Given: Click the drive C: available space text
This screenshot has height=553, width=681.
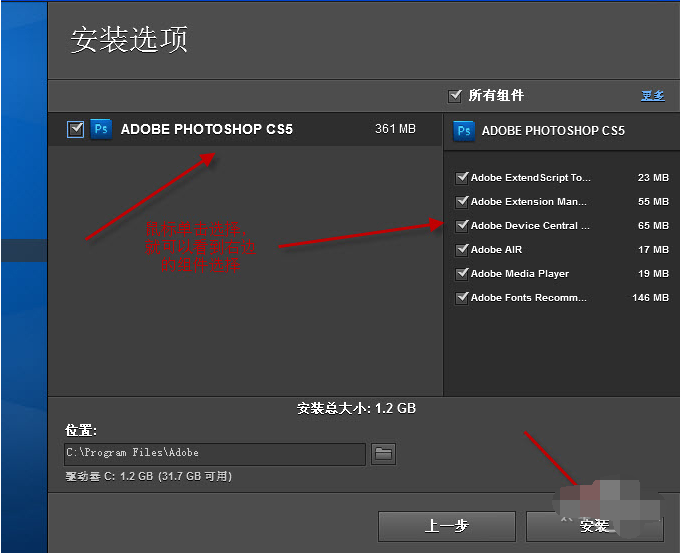Looking at the screenshot, I should pos(149,477).
